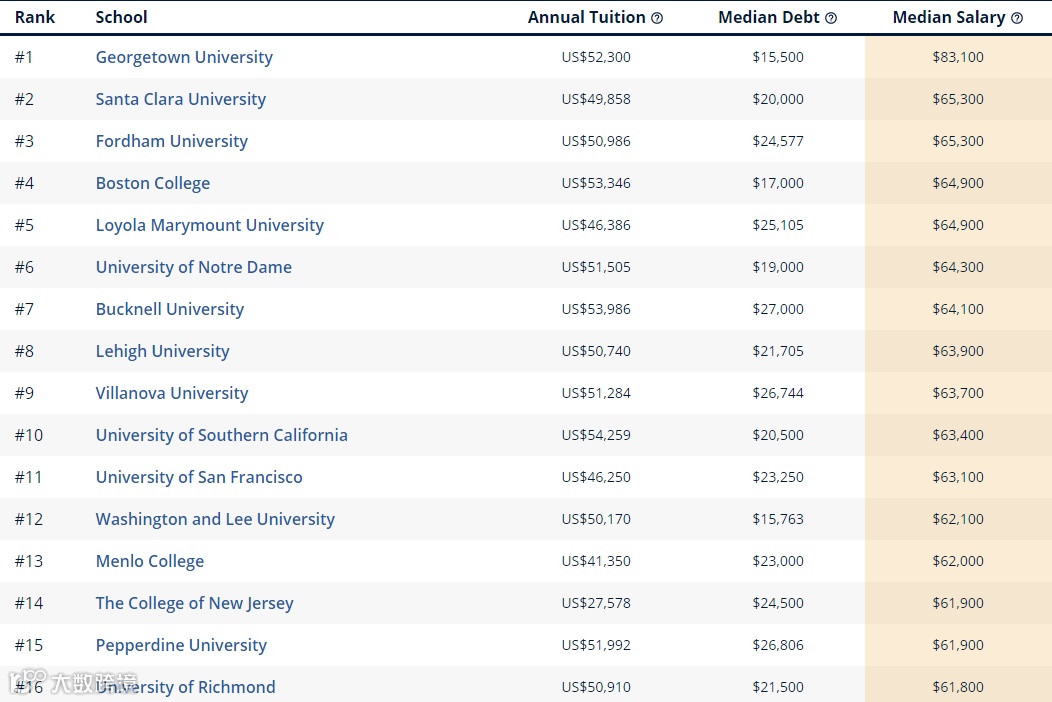Screen dimensions: 1052x702
Task: Open University of Southern California link
Action: pos(221,435)
